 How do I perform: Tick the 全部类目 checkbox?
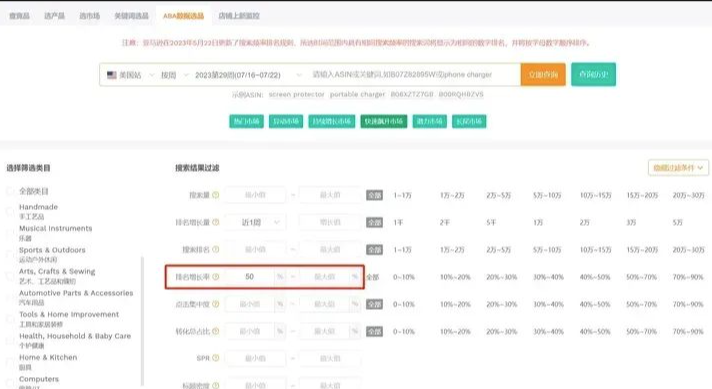pos(10,191)
